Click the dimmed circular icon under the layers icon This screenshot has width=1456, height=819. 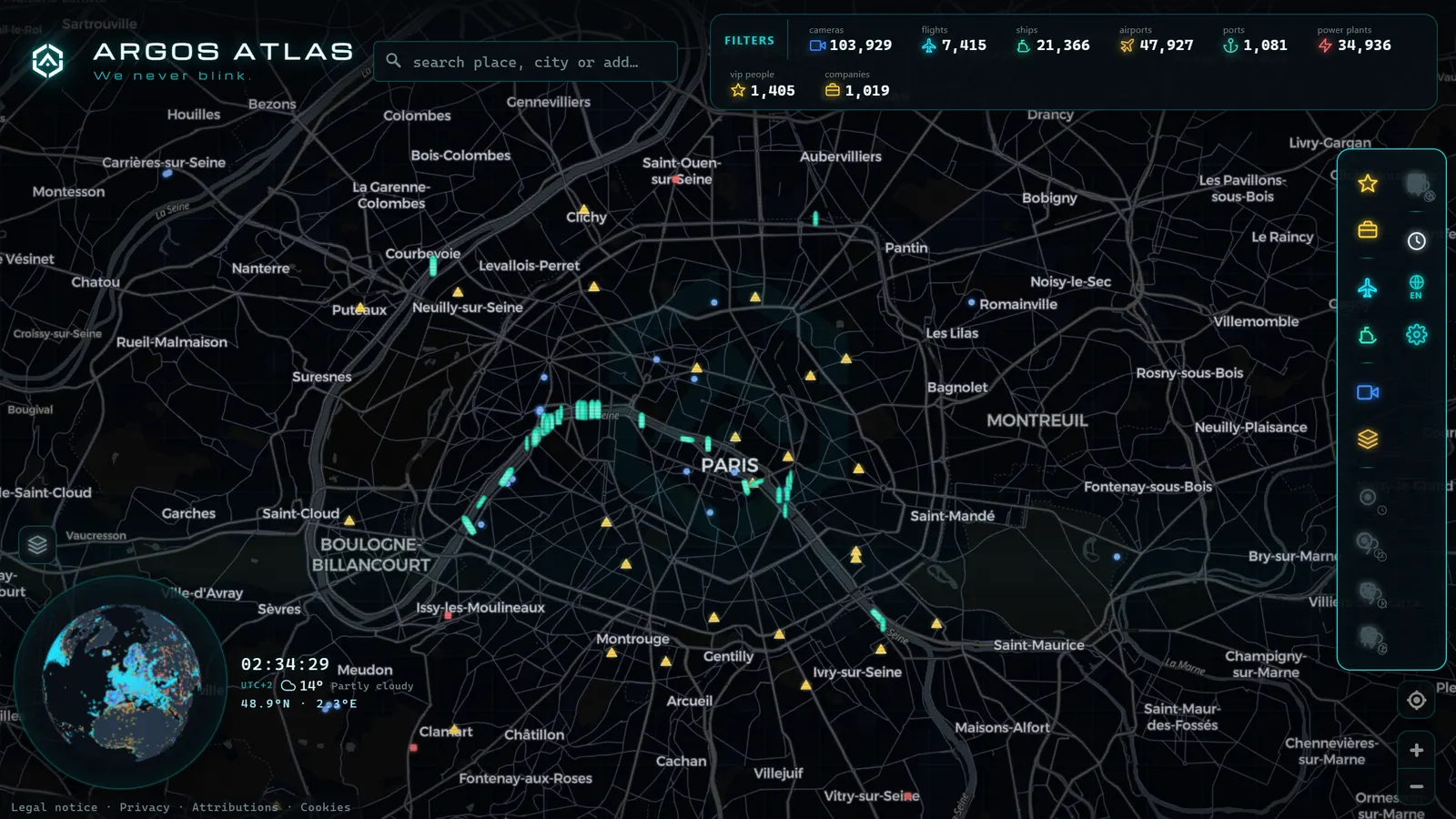tap(1367, 497)
